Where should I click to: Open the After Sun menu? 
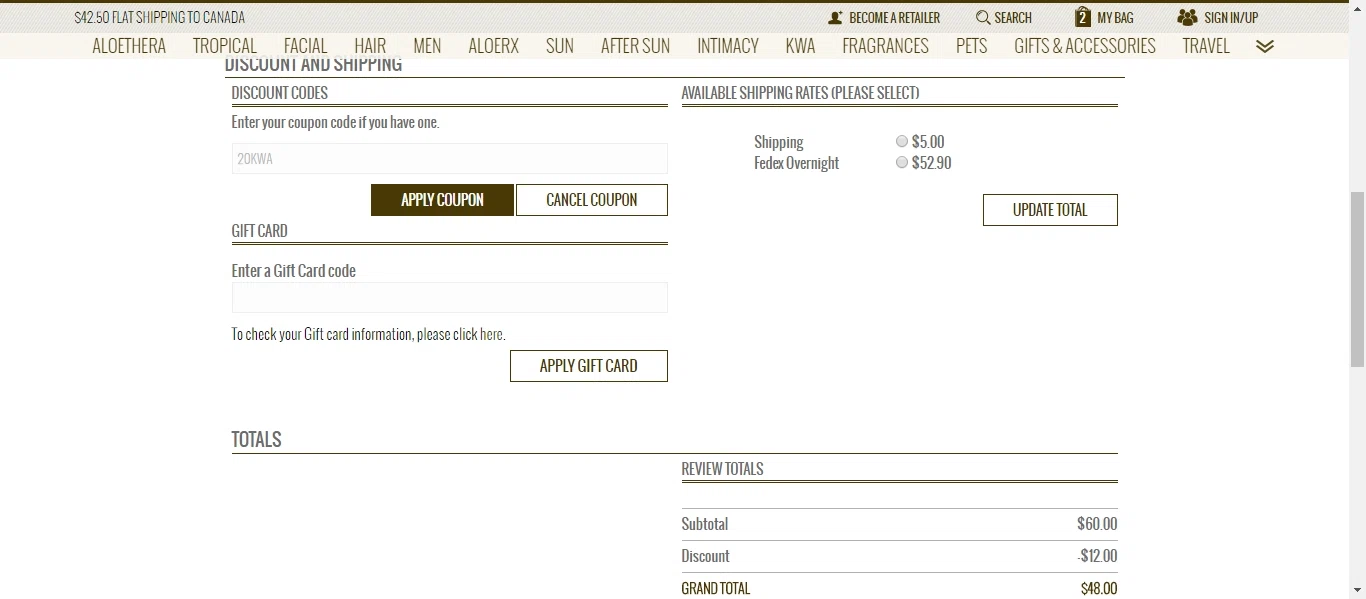click(x=635, y=46)
